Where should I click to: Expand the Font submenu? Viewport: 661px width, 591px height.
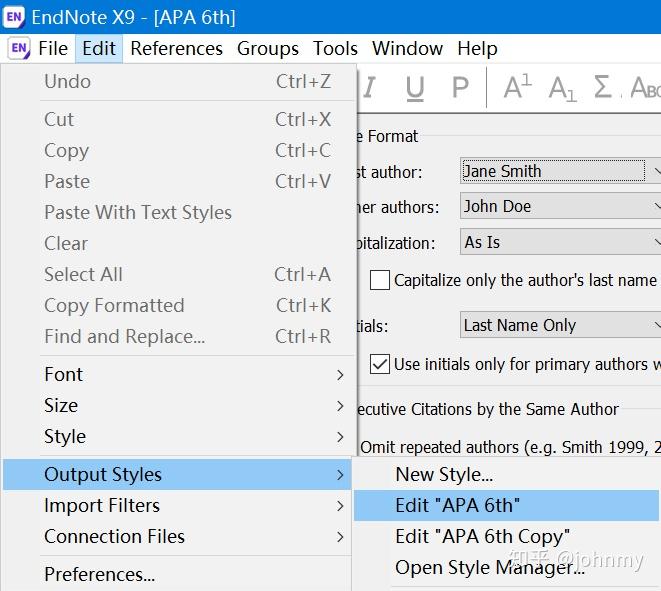coord(177,374)
